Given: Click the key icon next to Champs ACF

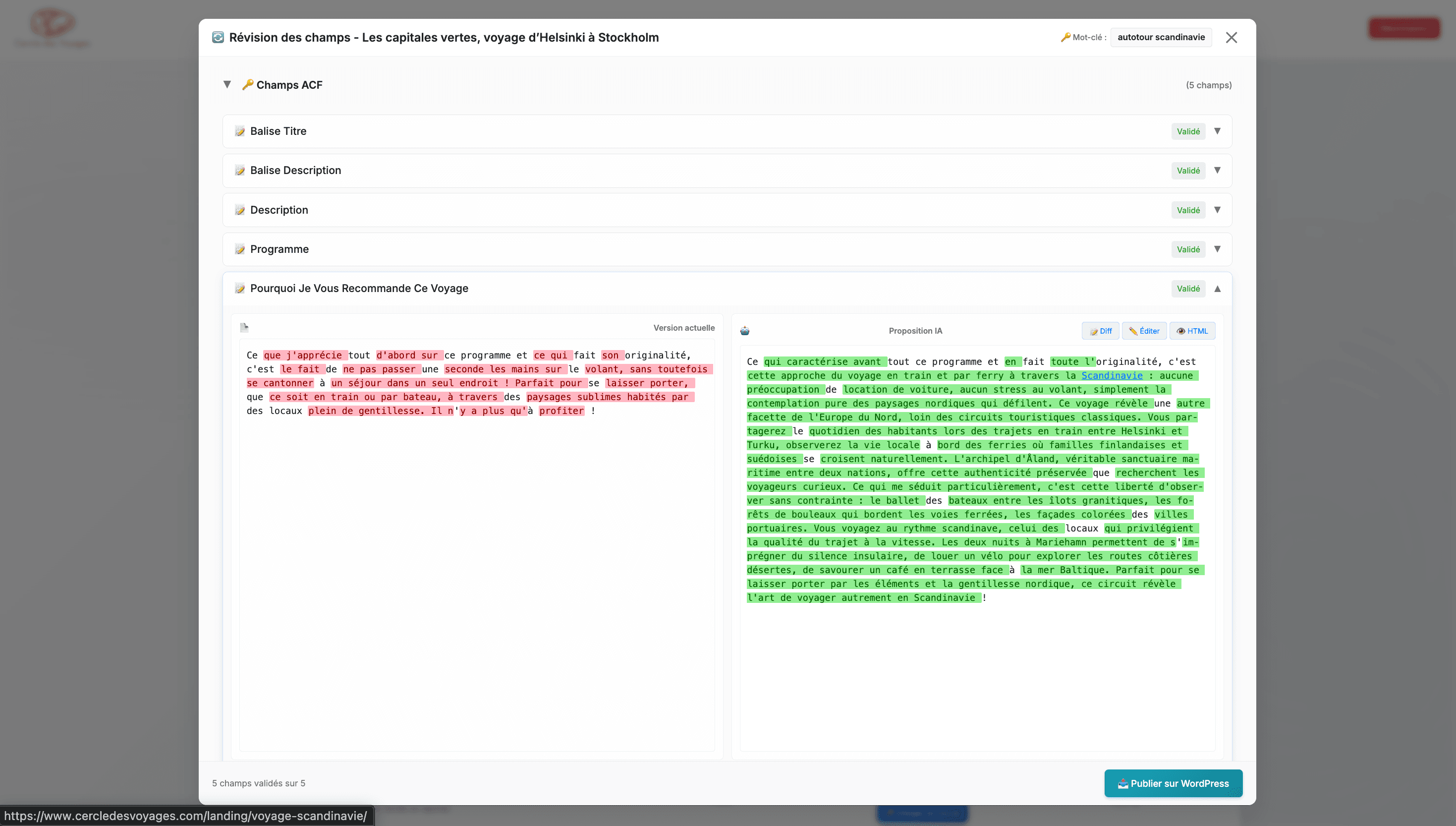Looking at the screenshot, I should (247, 84).
